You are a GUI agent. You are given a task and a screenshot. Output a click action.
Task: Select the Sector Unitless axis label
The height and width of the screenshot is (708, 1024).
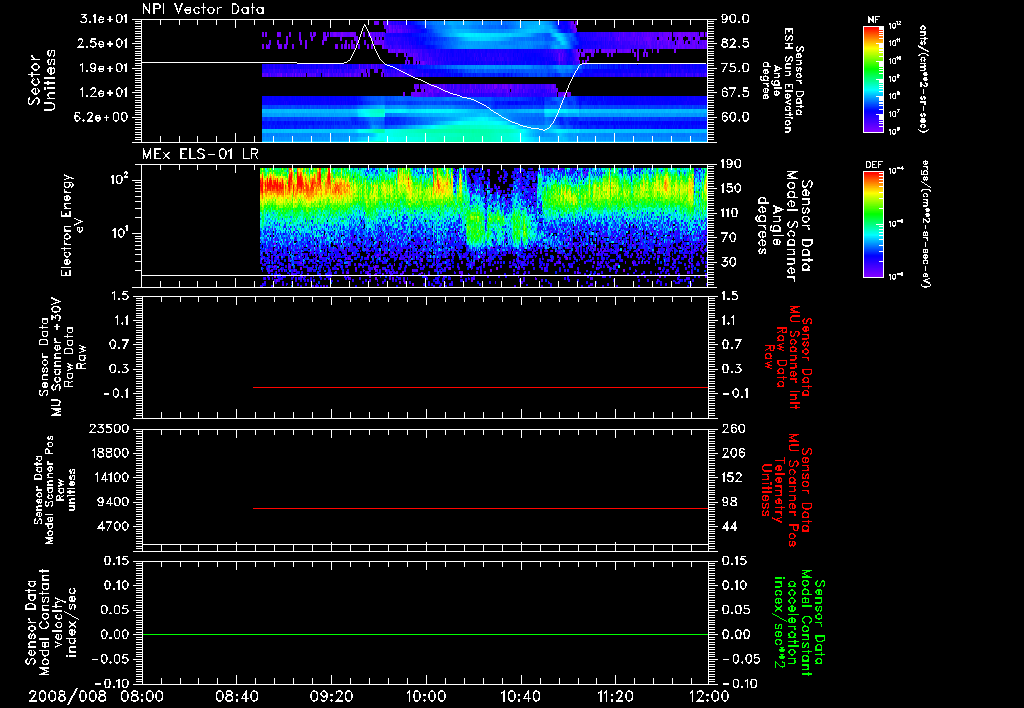[x=42, y=80]
